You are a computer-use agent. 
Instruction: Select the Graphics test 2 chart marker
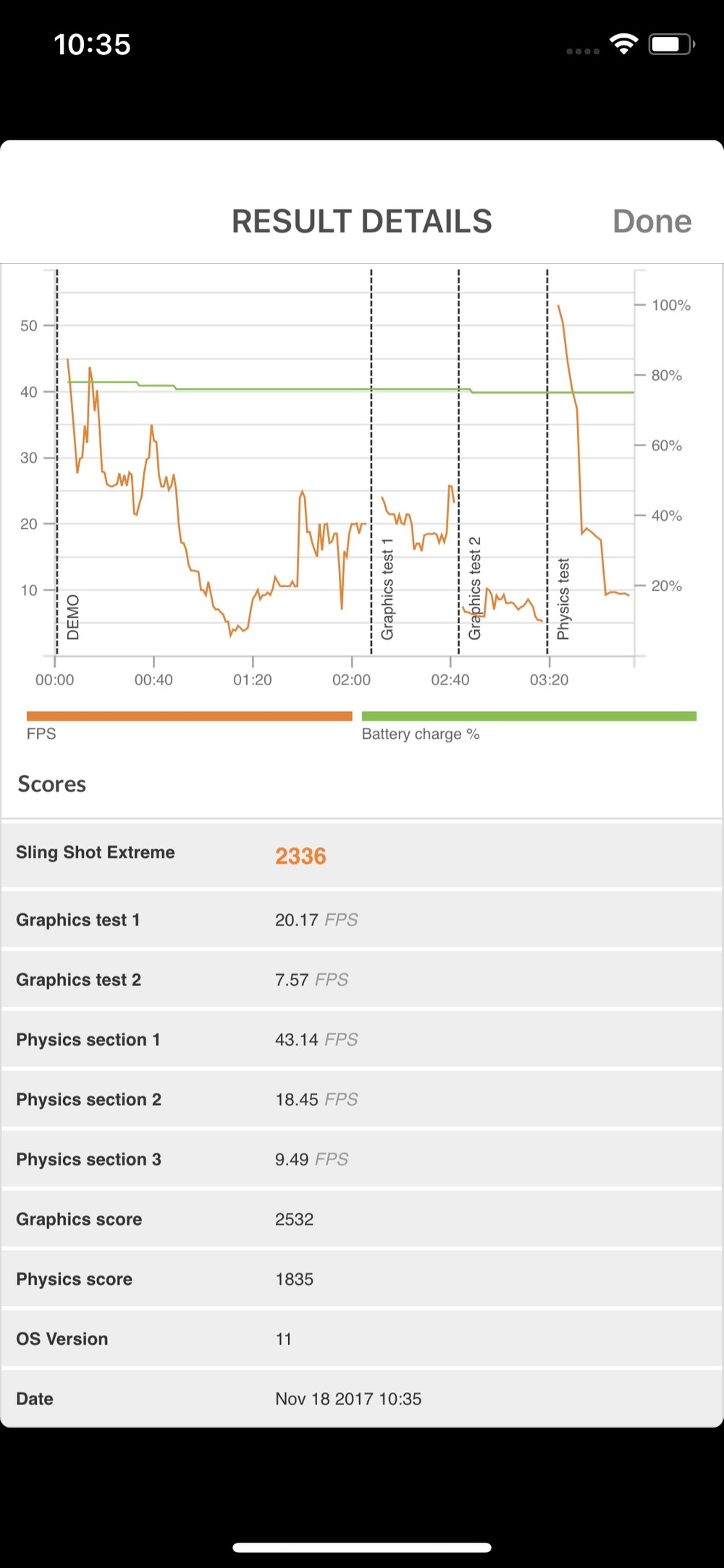tap(475, 588)
